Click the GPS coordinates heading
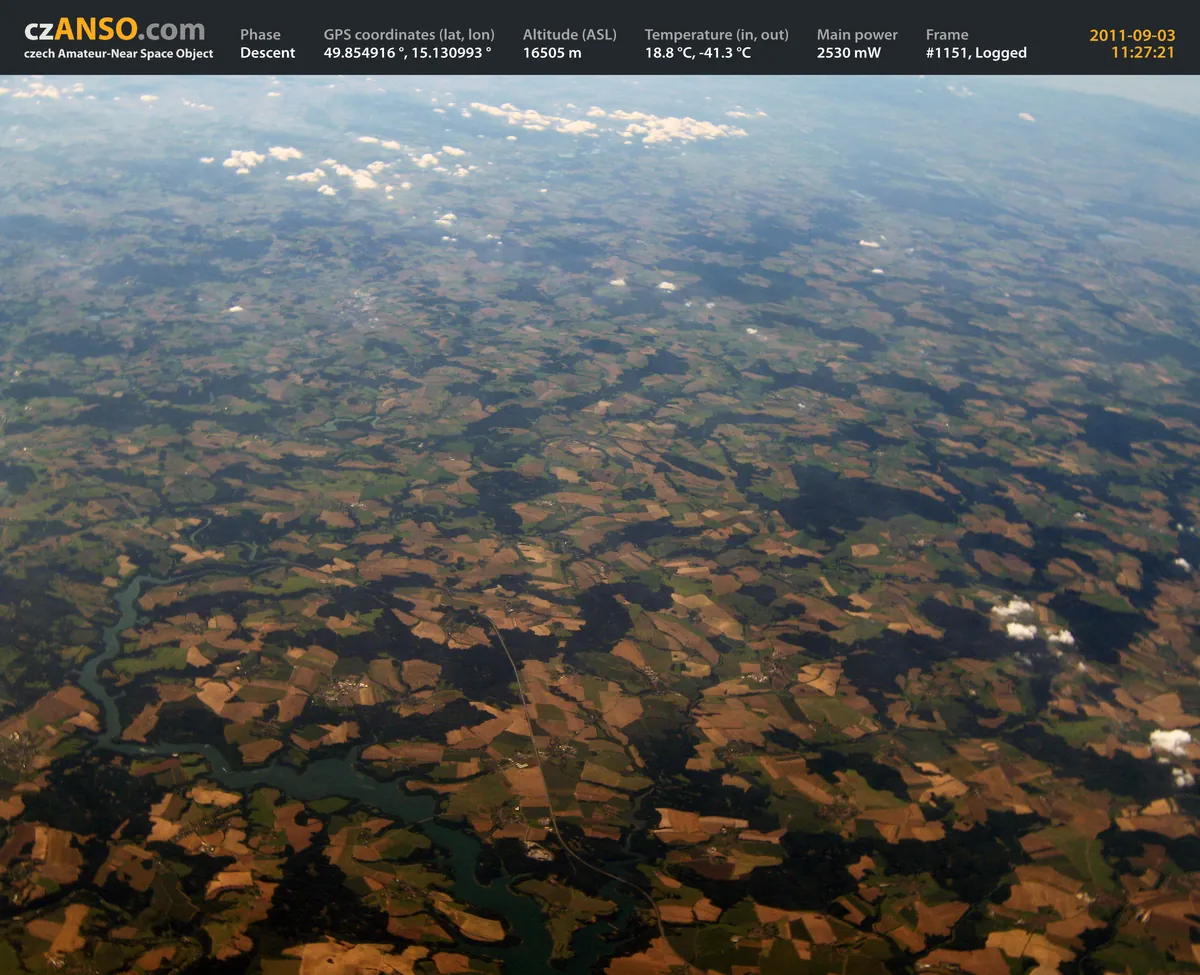 click(x=409, y=35)
